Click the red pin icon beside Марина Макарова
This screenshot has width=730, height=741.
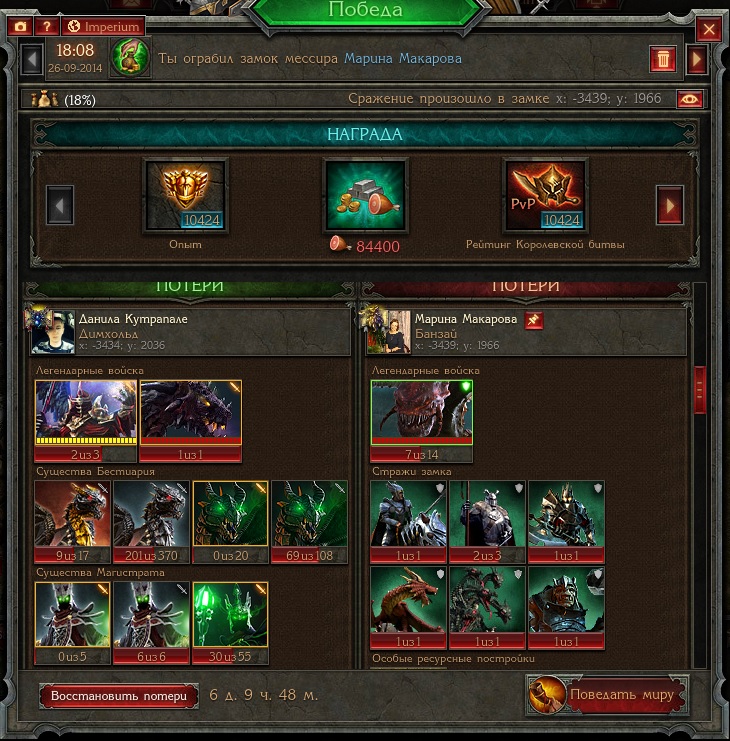(534, 320)
